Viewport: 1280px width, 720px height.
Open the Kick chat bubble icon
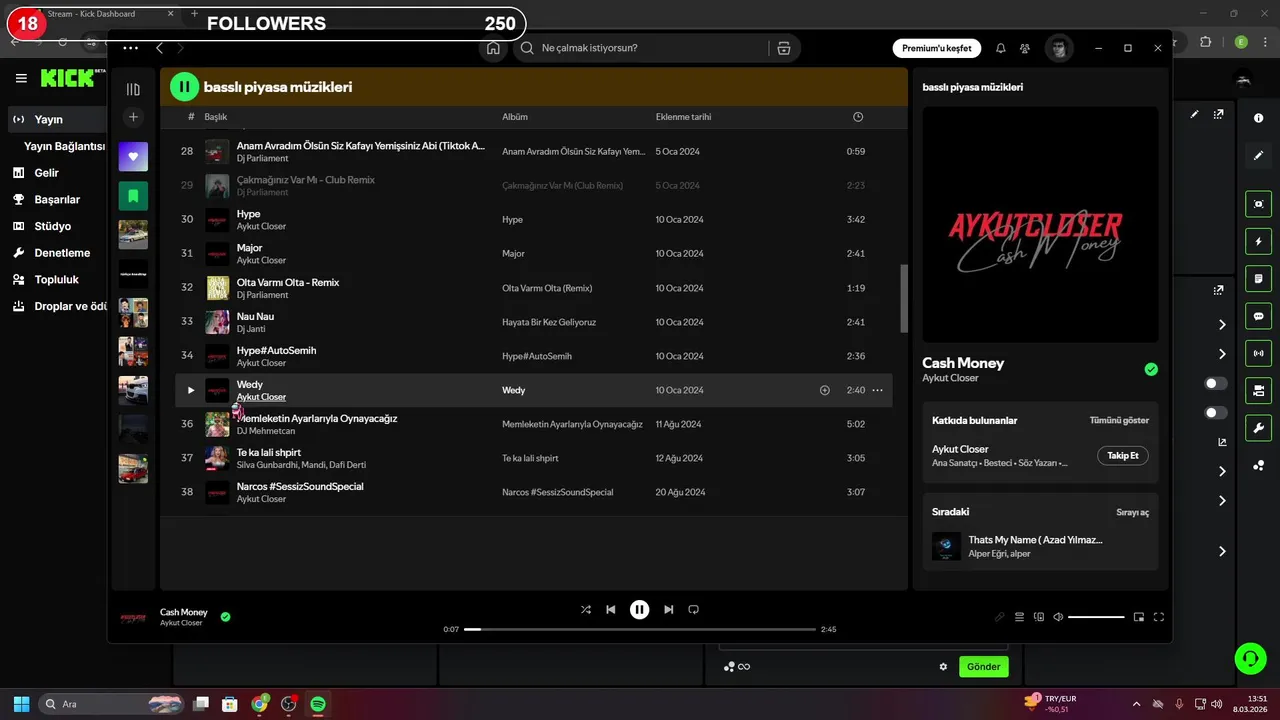tap(1258, 316)
